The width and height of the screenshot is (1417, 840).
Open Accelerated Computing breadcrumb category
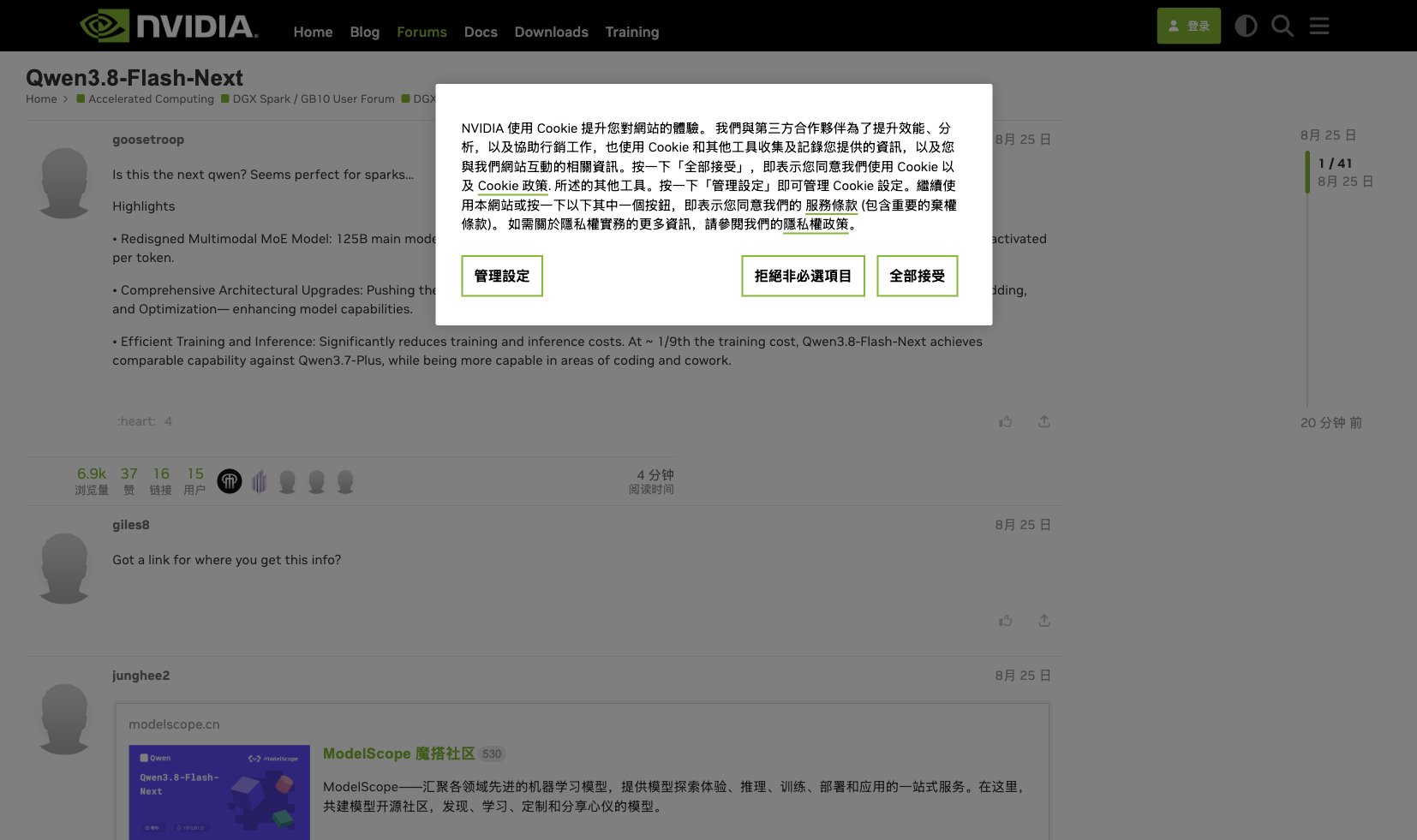146,99
